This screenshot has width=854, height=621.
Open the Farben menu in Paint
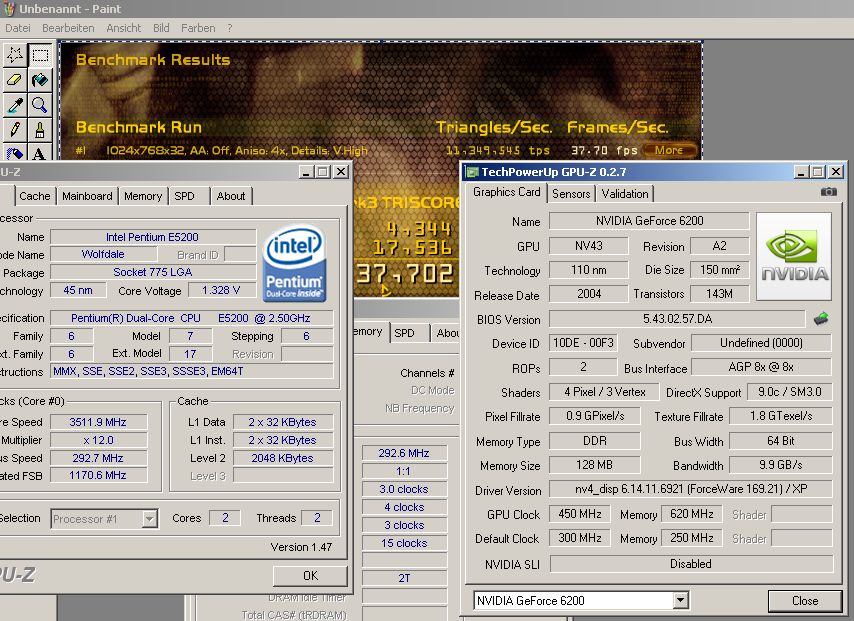tap(198, 28)
